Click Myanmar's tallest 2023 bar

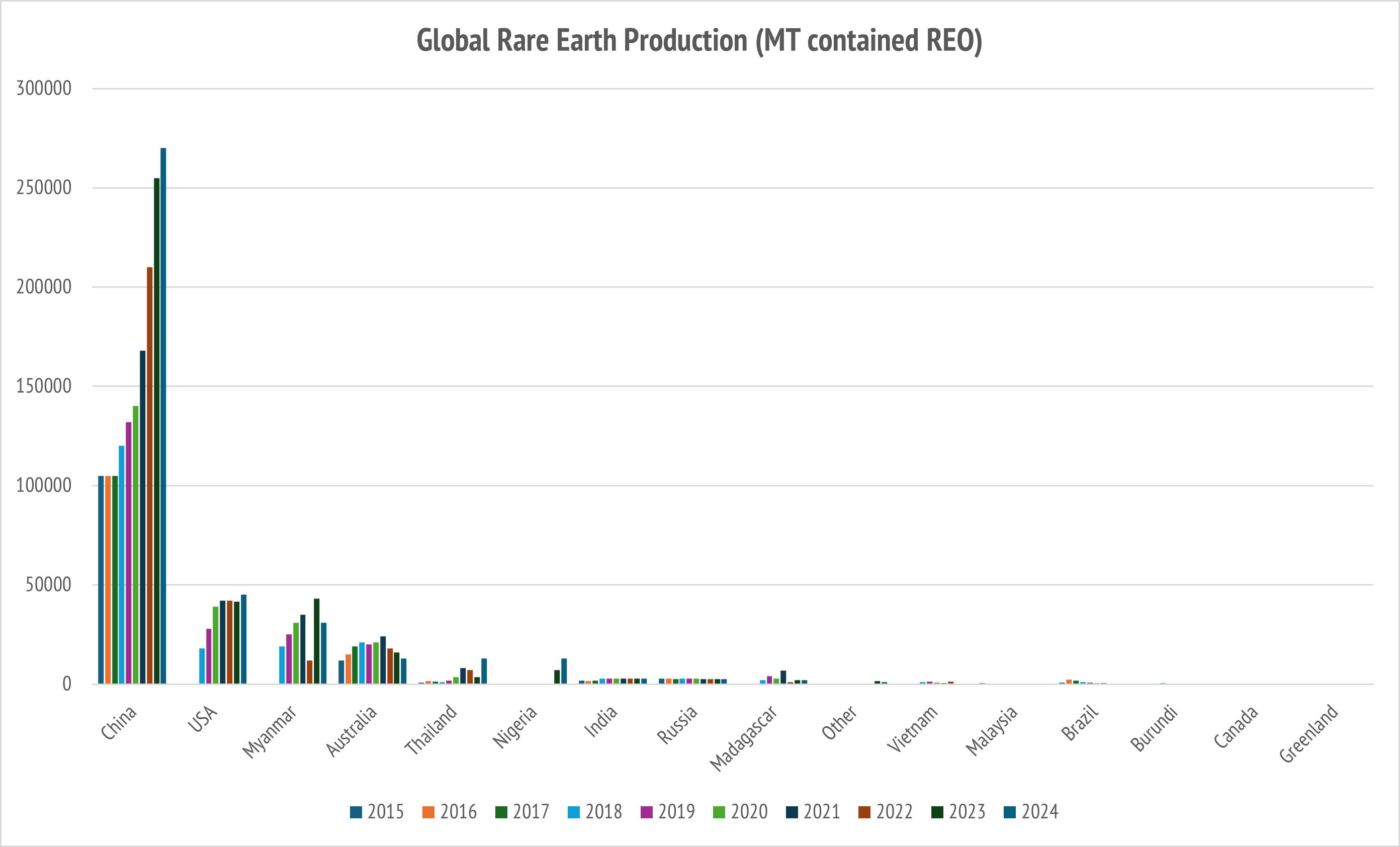tap(316, 641)
